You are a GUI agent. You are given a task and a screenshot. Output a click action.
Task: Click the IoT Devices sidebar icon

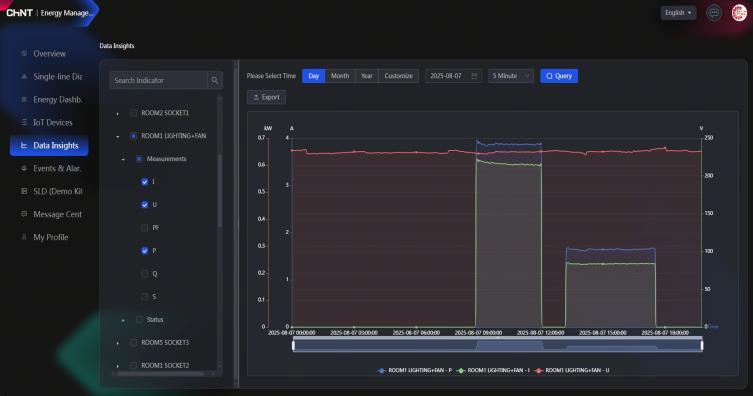tap(24, 122)
